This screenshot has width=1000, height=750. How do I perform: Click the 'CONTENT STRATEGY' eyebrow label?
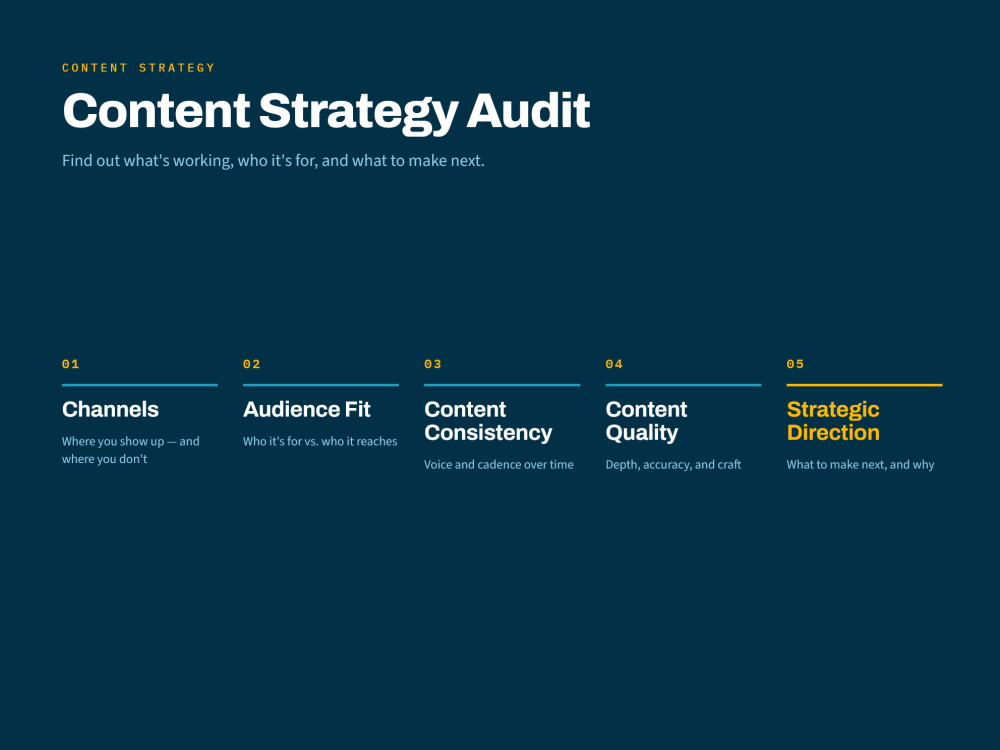pyautogui.click(x=138, y=68)
